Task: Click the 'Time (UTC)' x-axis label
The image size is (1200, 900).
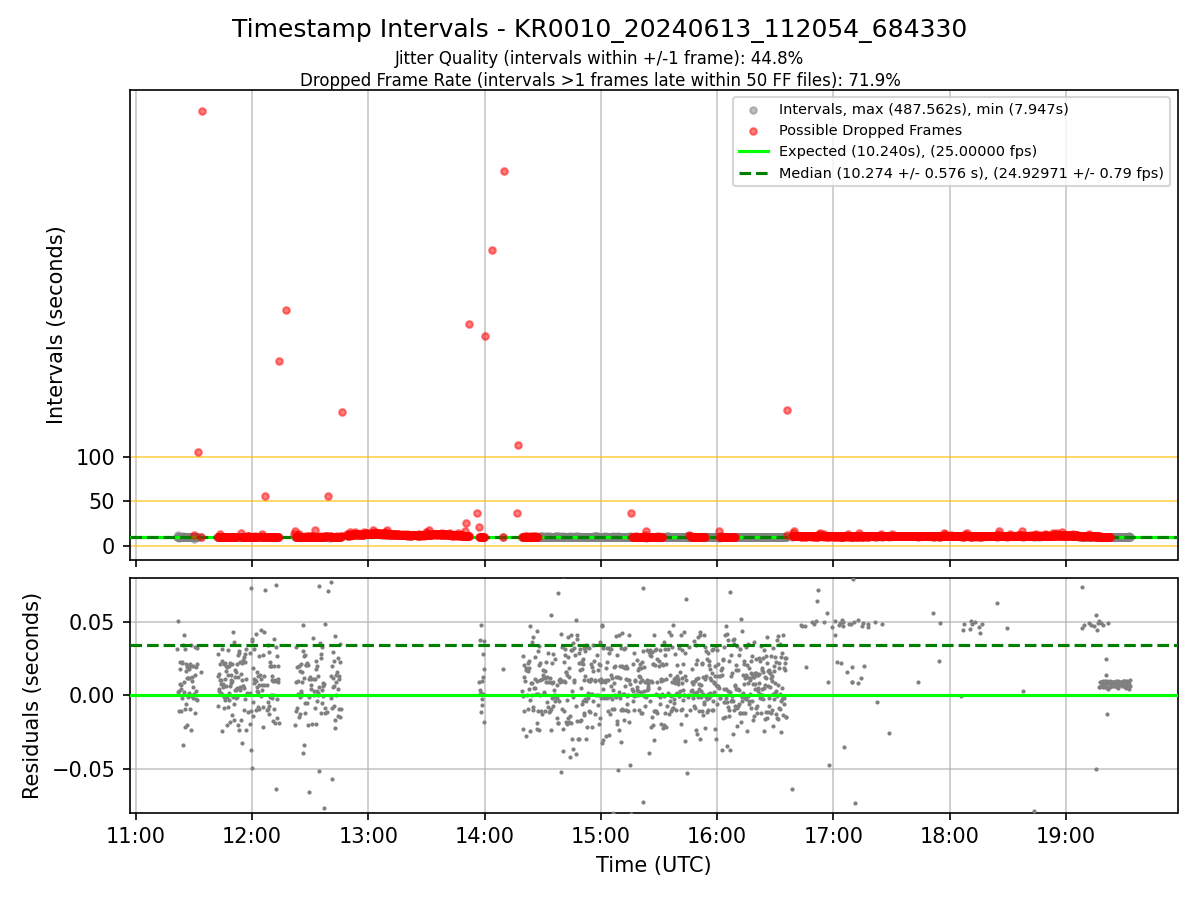Action: tap(653, 865)
